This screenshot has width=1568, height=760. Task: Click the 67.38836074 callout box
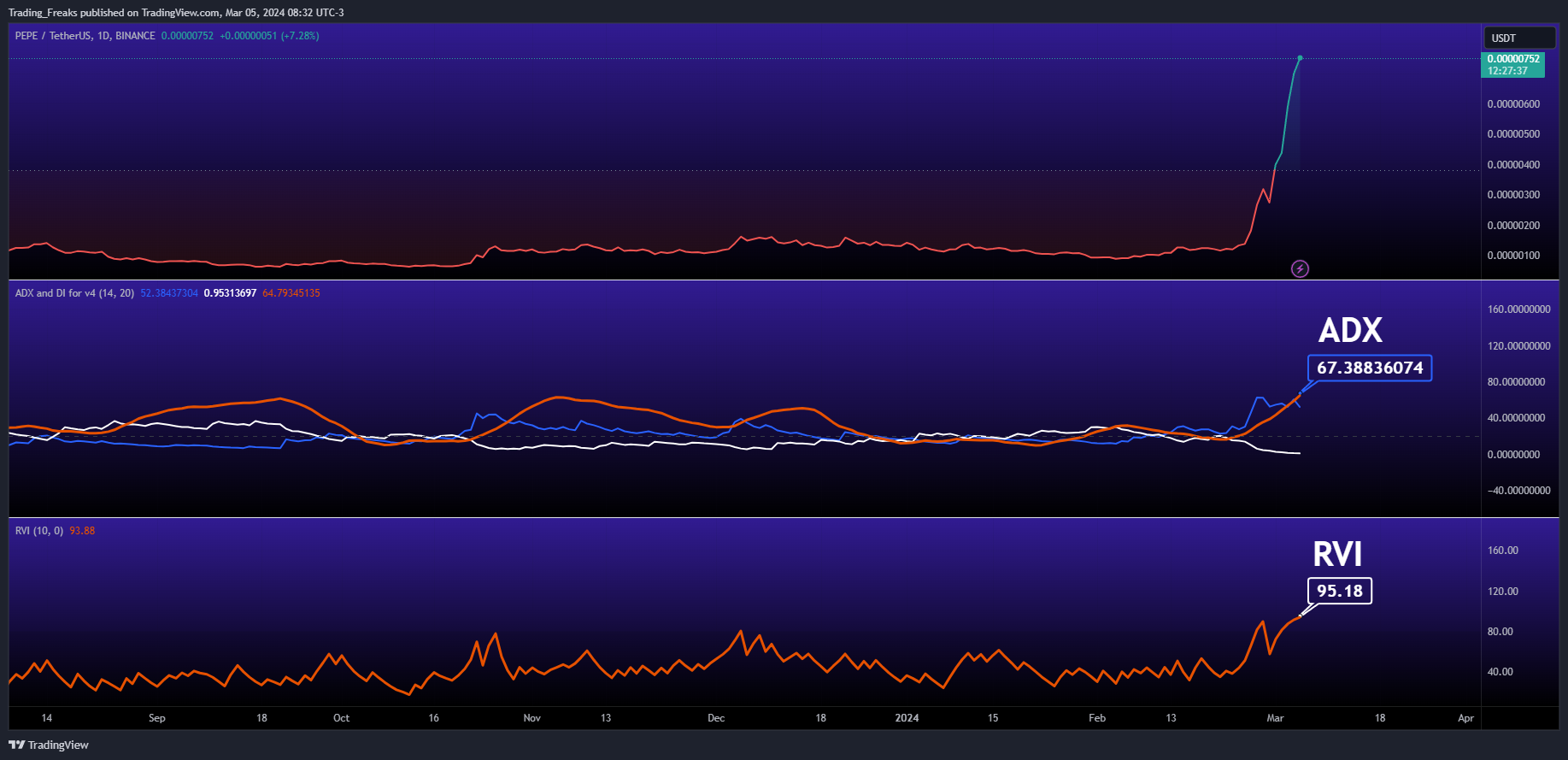pyautogui.click(x=1369, y=368)
